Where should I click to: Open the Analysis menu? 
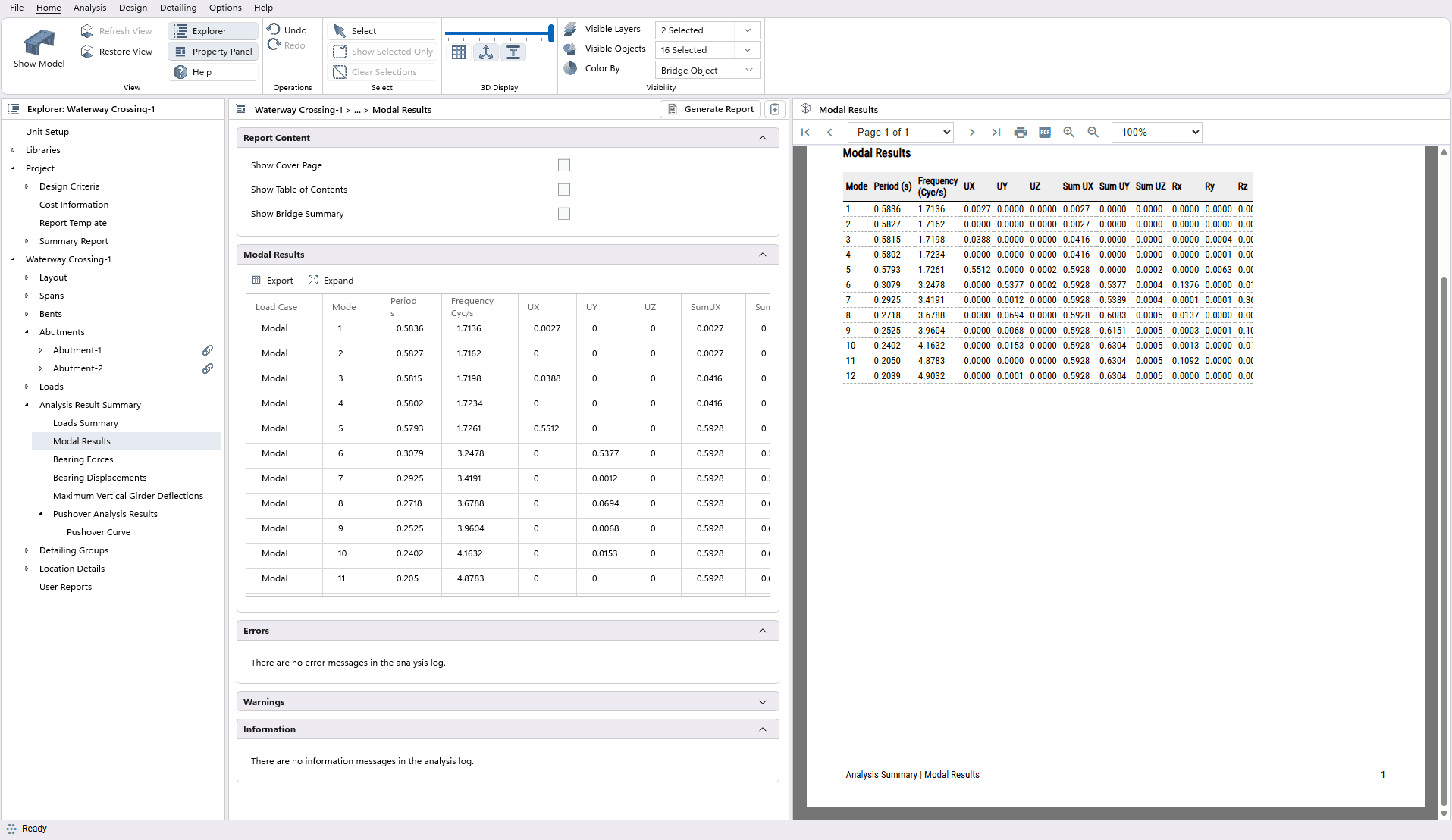click(89, 8)
